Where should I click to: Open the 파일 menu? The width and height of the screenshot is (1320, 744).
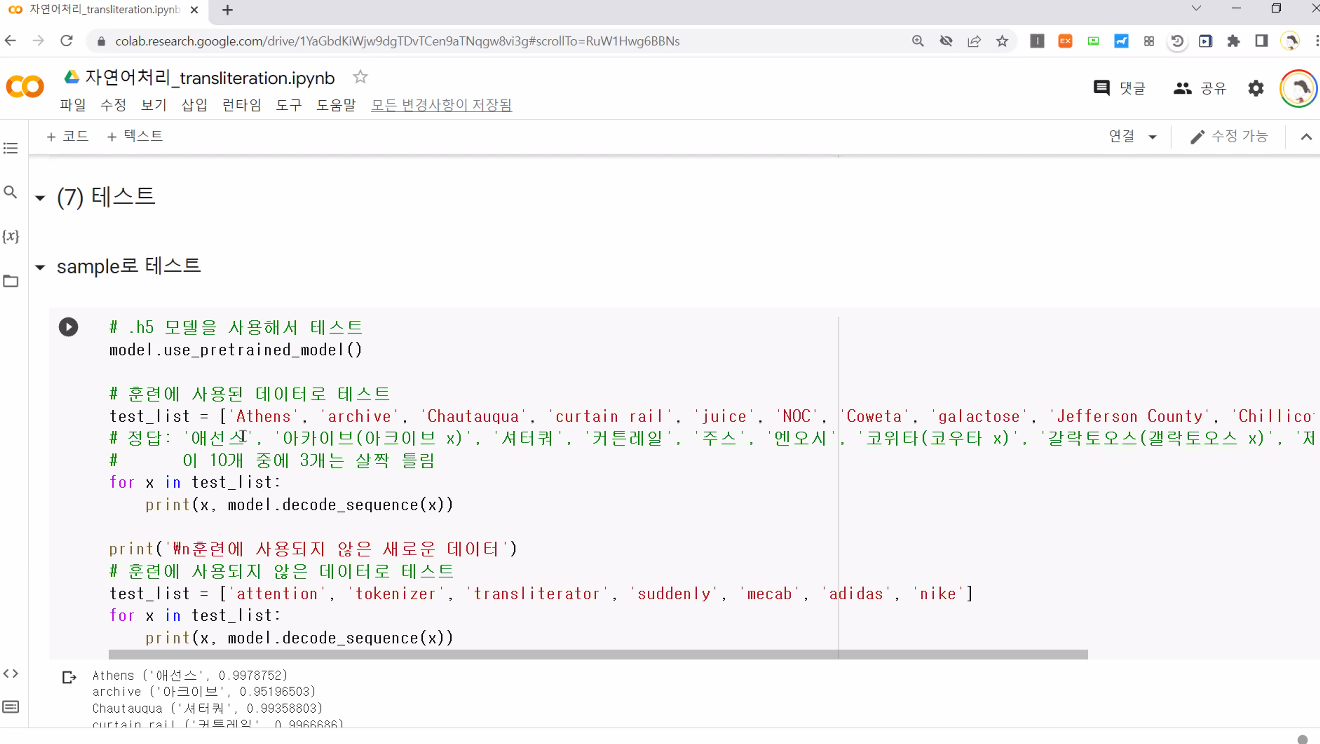[72, 104]
